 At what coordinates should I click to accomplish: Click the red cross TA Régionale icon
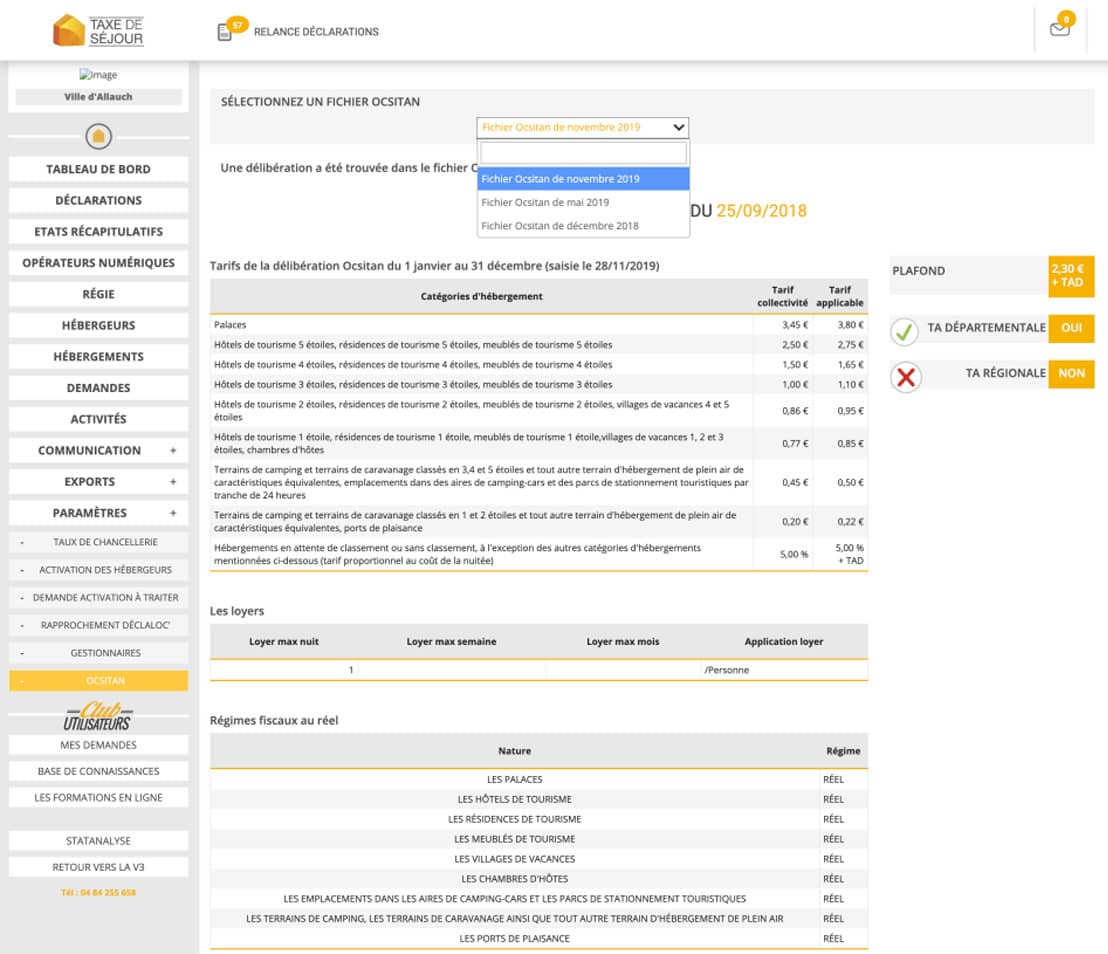pos(905,377)
